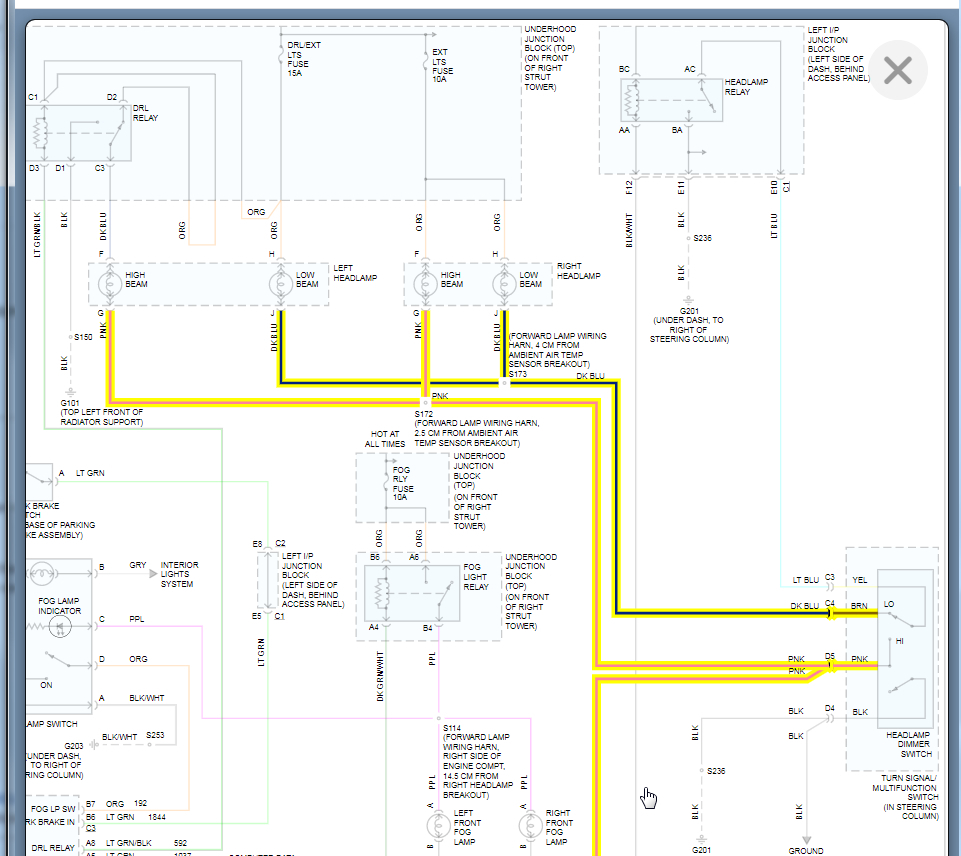Click the RIGHT FRONT FOG LAMP label
Image resolution: width=961 pixels, height=856 pixels.
tap(559, 827)
